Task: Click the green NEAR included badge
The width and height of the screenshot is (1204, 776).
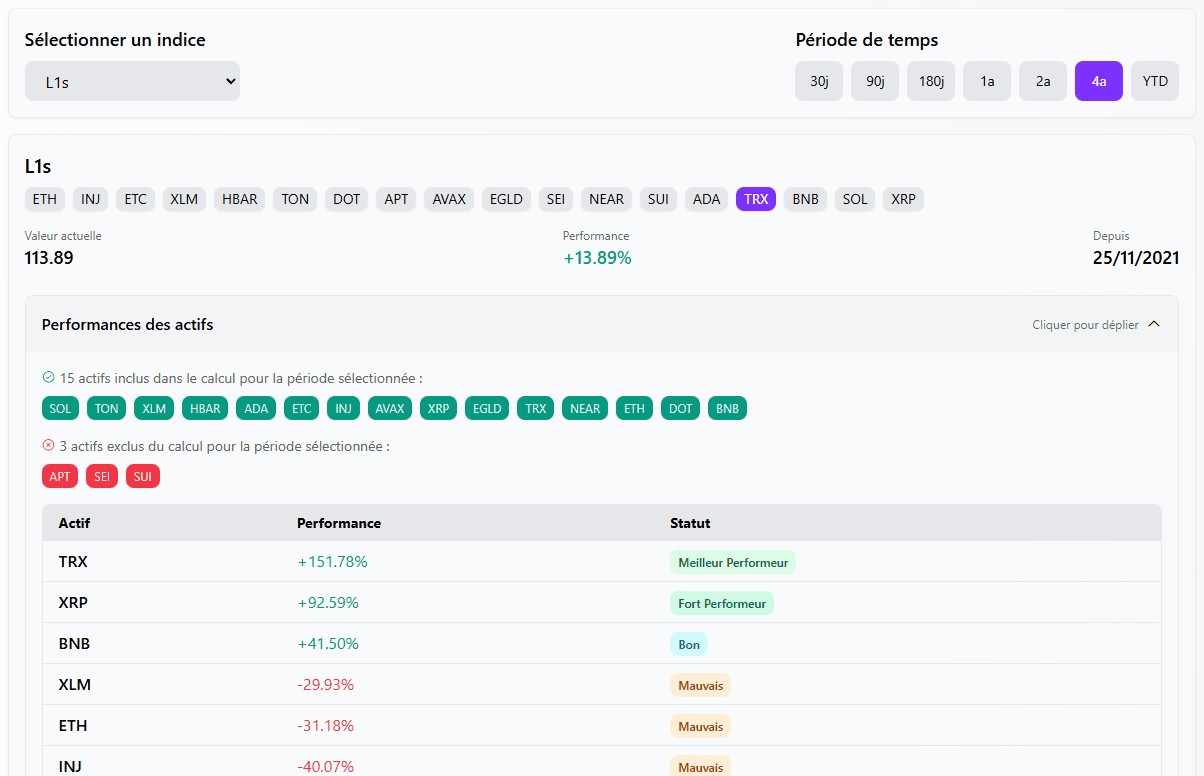Action: (x=585, y=408)
